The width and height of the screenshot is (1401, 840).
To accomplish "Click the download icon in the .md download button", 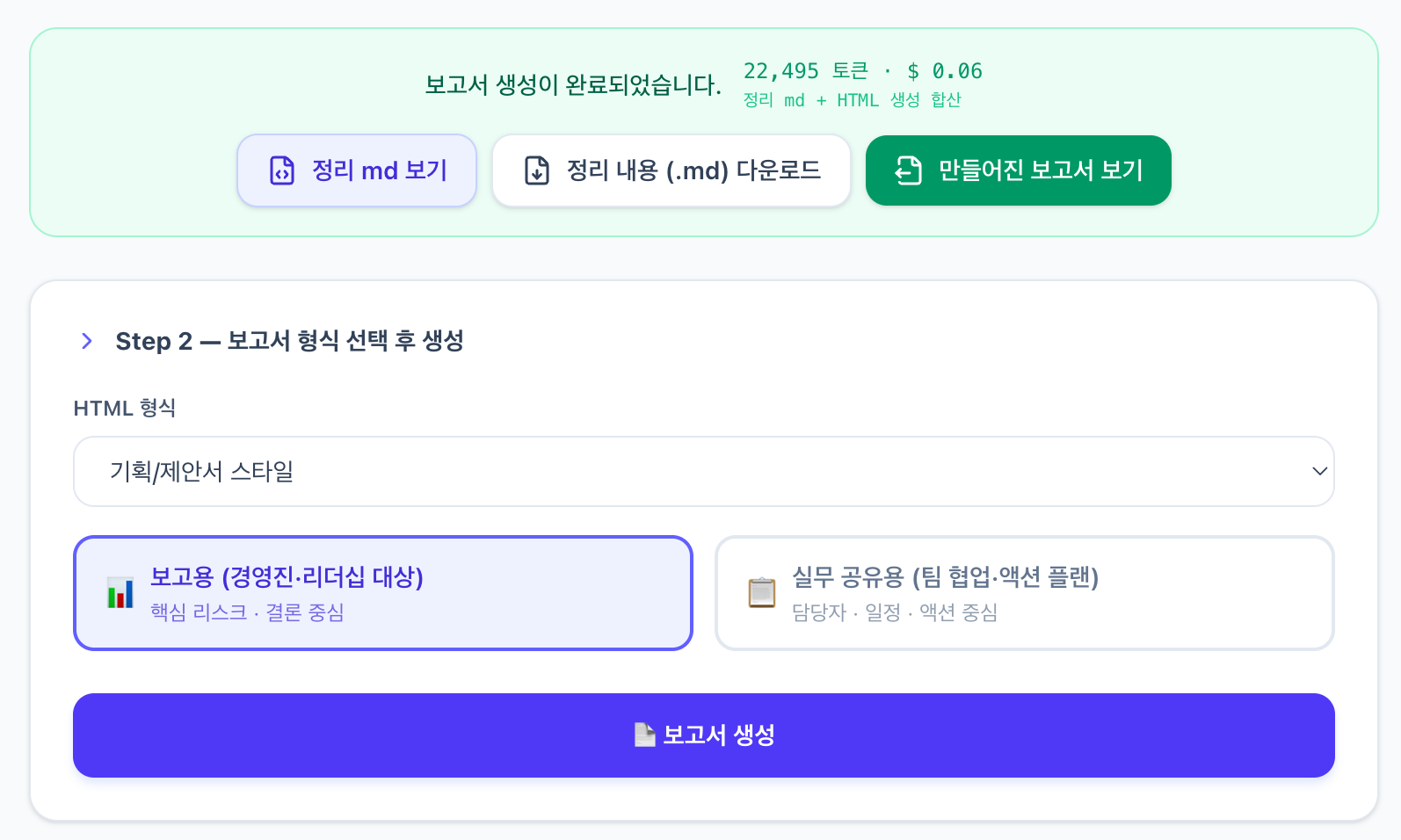I will point(536,170).
